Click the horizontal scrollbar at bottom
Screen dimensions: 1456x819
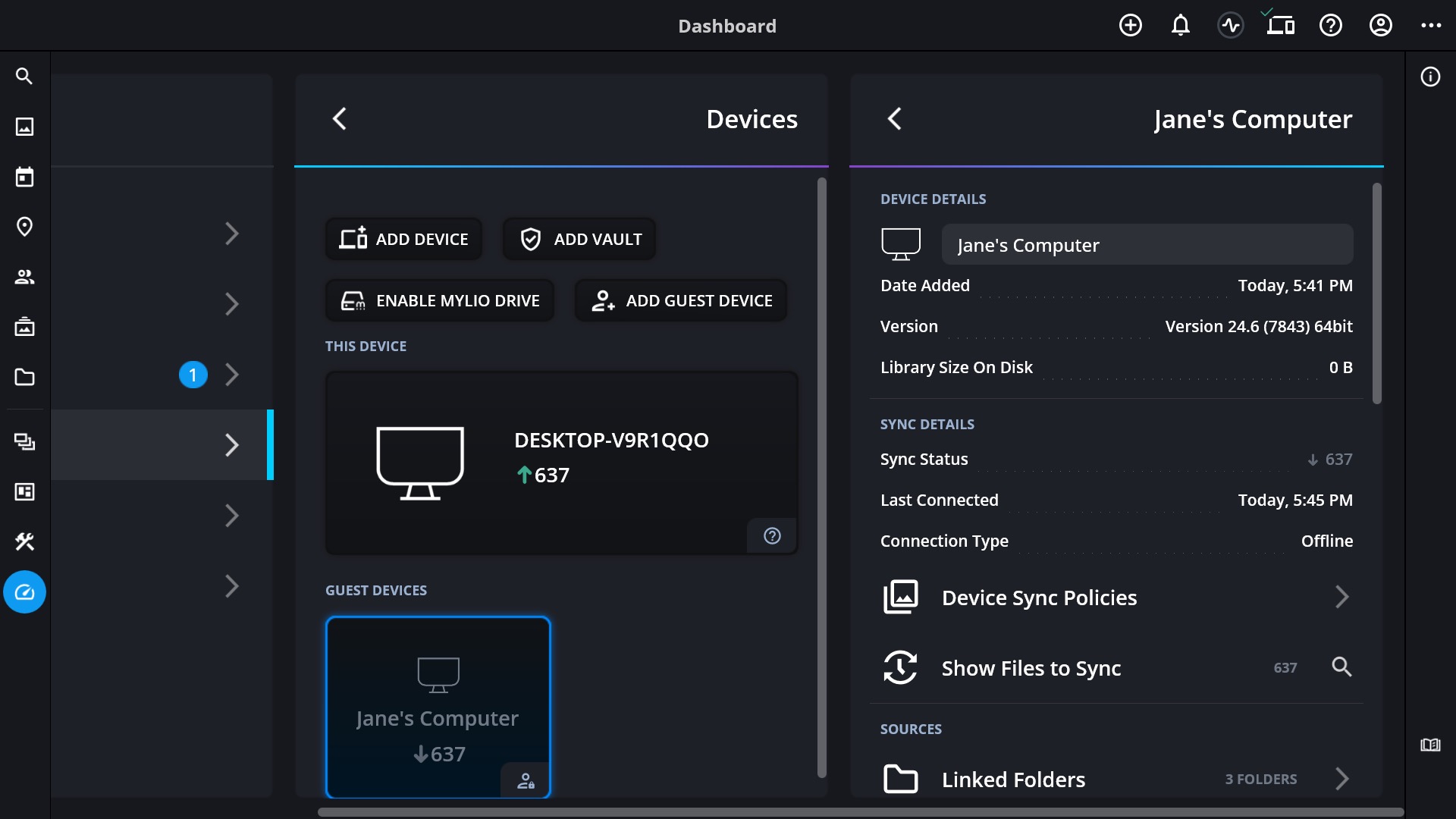tap(861, 812)
